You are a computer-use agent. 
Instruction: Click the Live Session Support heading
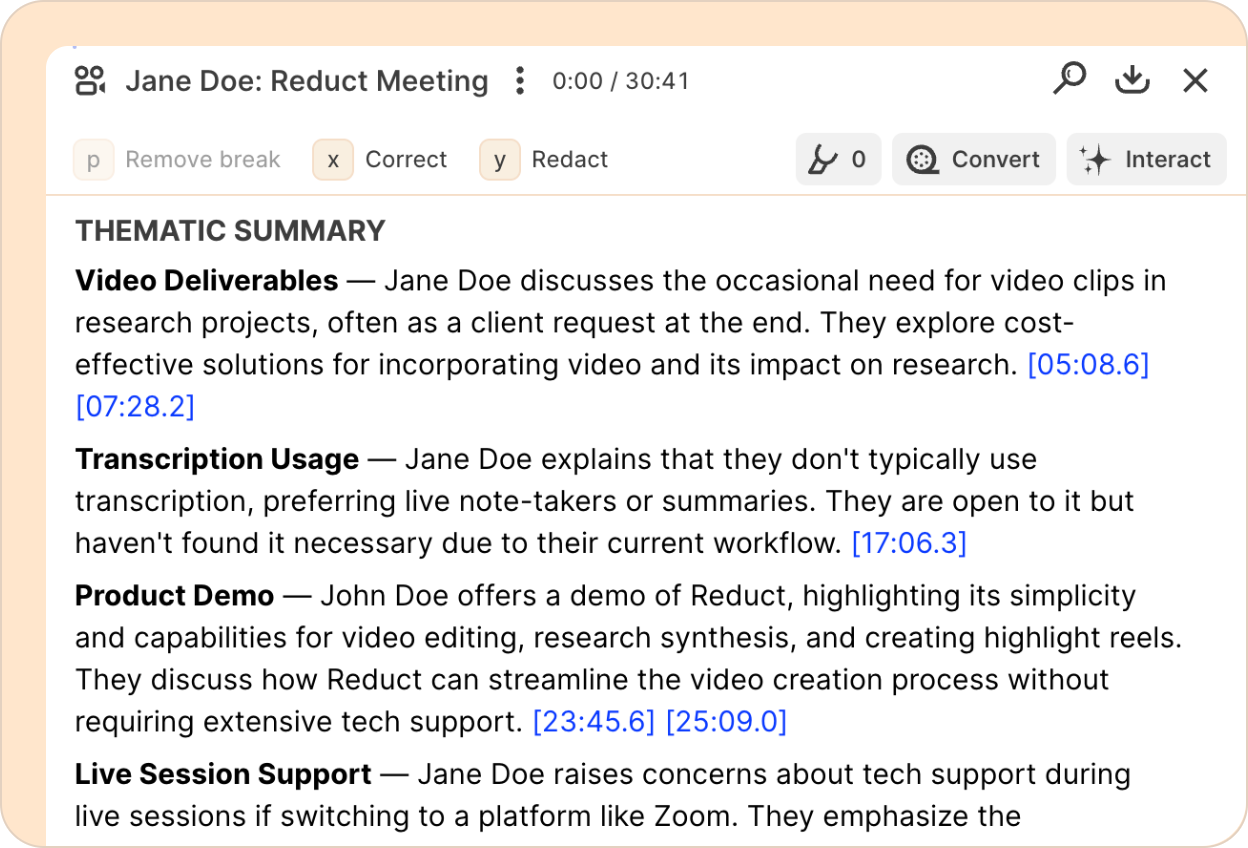click(x=223, y=774)
